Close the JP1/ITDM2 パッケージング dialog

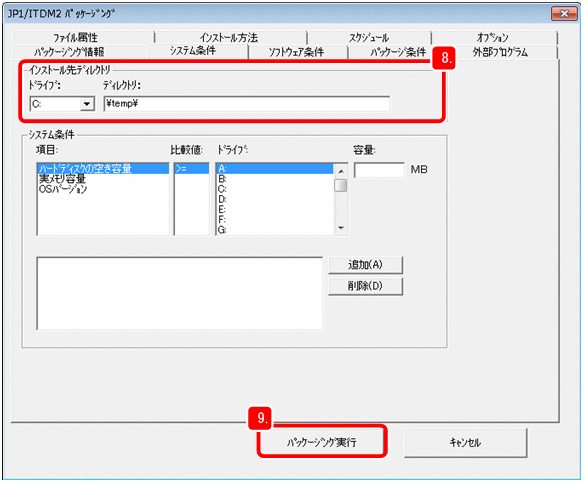point(564,14)
